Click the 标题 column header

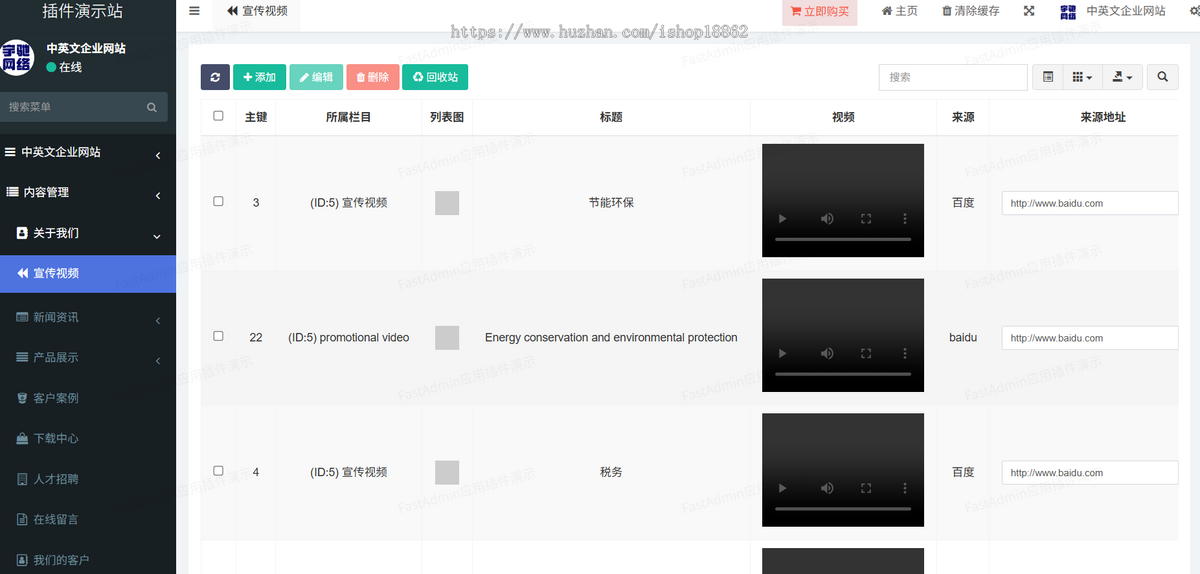[x=611, y=117]
